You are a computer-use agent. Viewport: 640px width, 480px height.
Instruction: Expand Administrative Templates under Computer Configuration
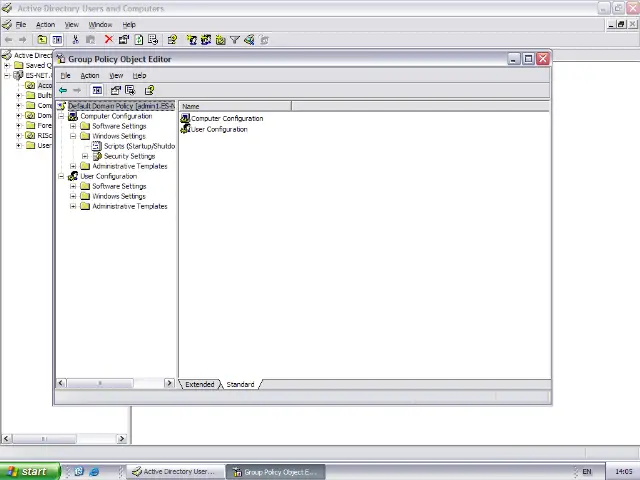click(73, 166)
